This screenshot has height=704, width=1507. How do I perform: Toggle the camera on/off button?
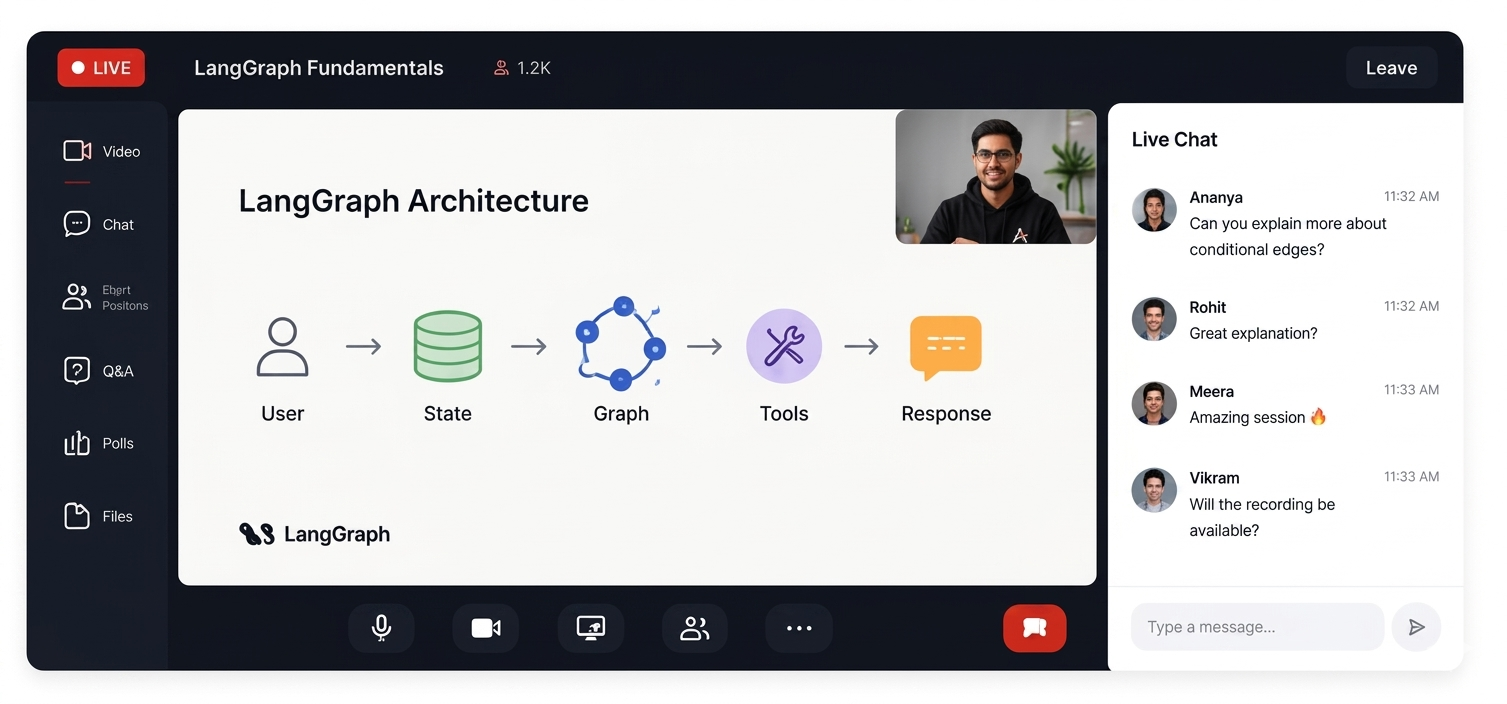(x=486, y=628)
